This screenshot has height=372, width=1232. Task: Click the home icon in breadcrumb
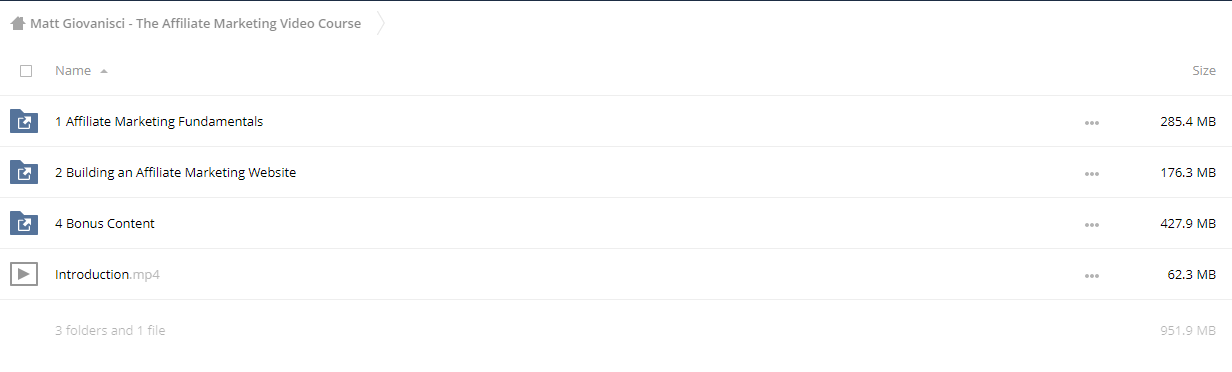coord(17,24)
